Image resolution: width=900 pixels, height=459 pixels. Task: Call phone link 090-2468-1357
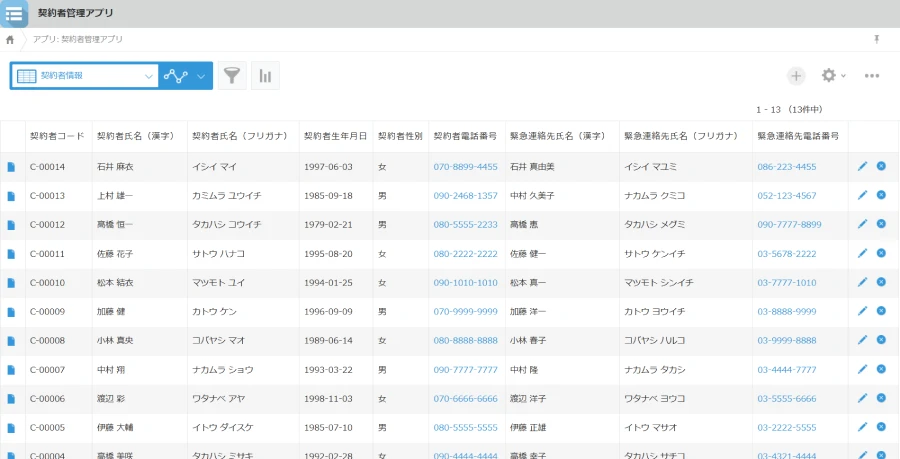click(x=465, y=196)
